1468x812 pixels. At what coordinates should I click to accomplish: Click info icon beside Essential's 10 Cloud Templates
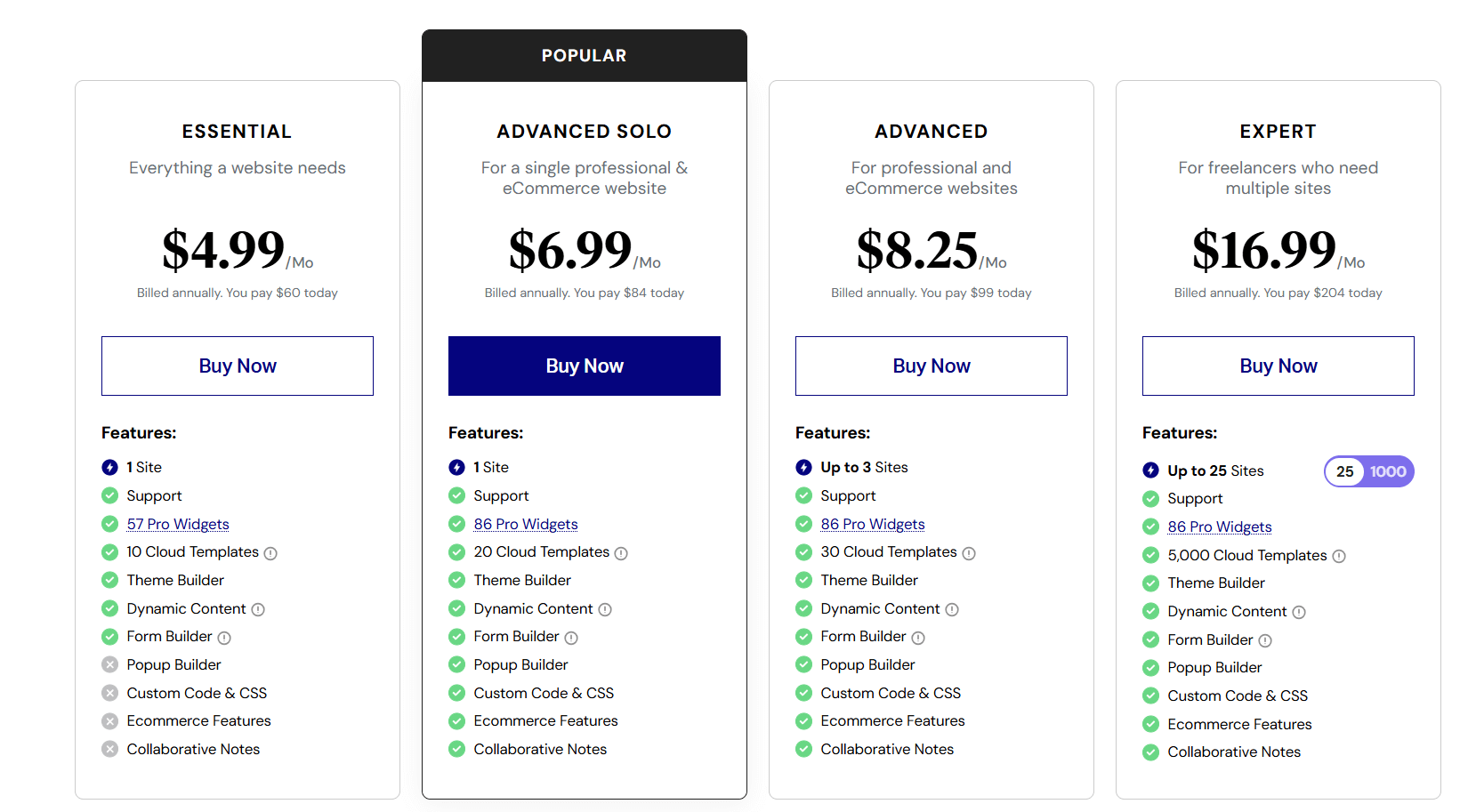[x=270, y=553]
